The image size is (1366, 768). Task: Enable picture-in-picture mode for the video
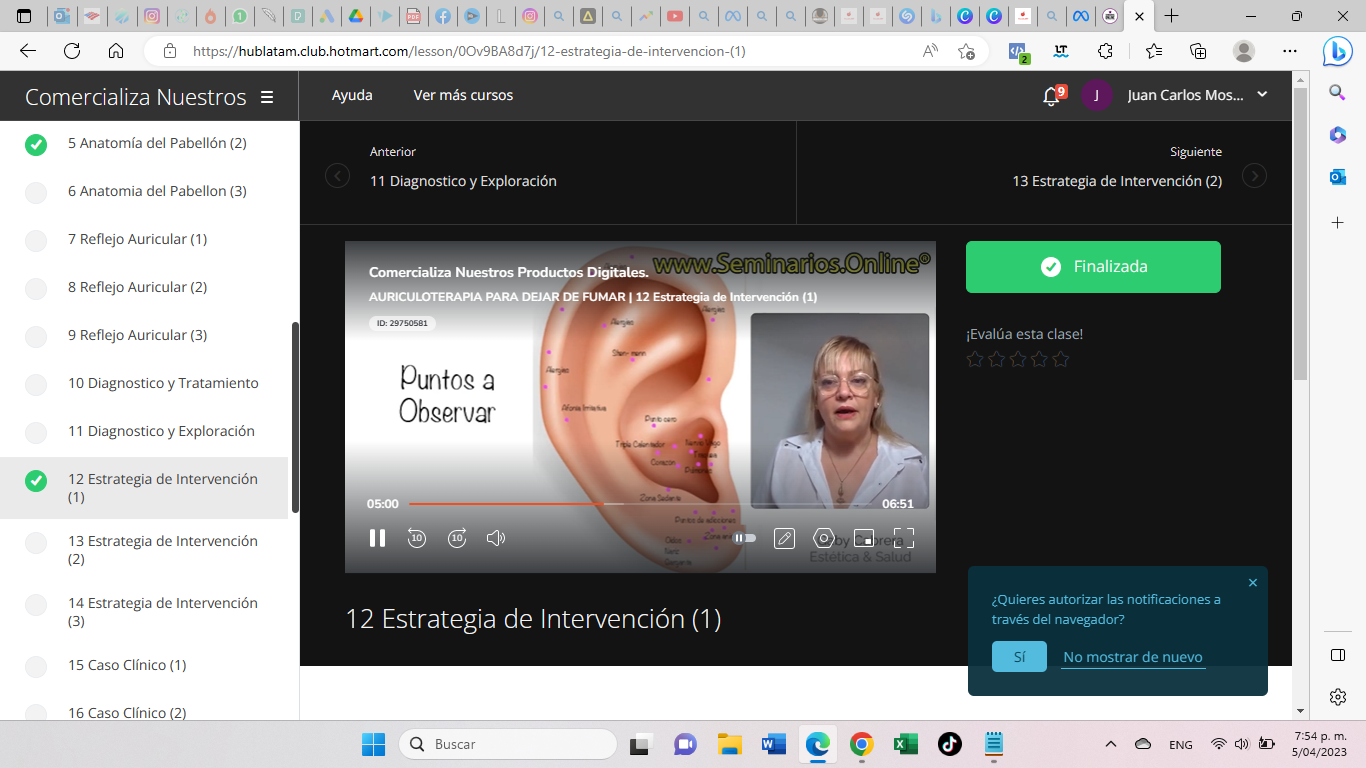[x=864, y=538]
